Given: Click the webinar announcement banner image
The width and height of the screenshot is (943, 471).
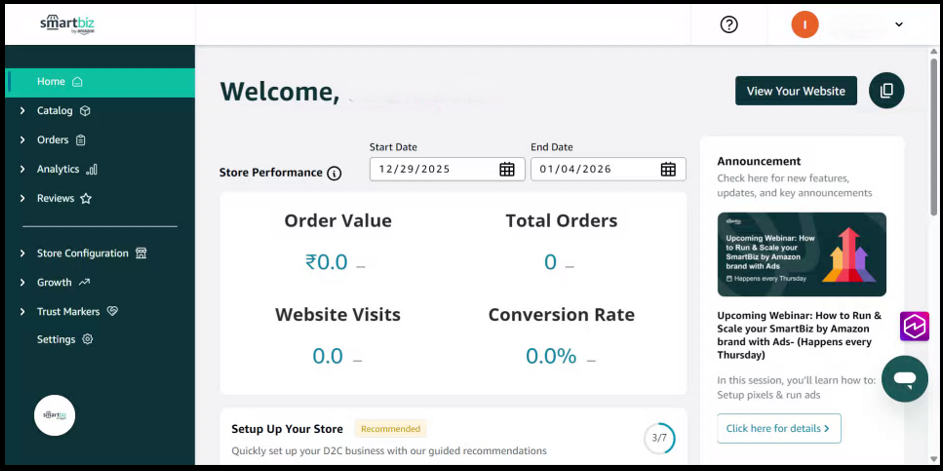Looking at the screenshot, I should 801,254.
